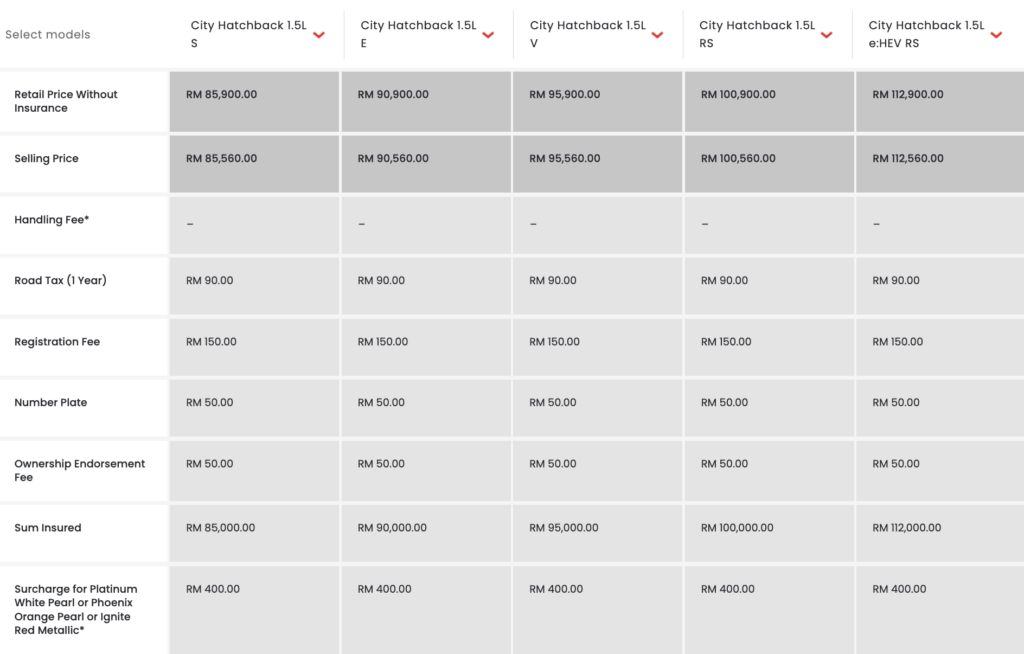1024x654 pixels.
Task: Click the Retail Price Without Insurance row label
Action: click(x=66, y=101)
